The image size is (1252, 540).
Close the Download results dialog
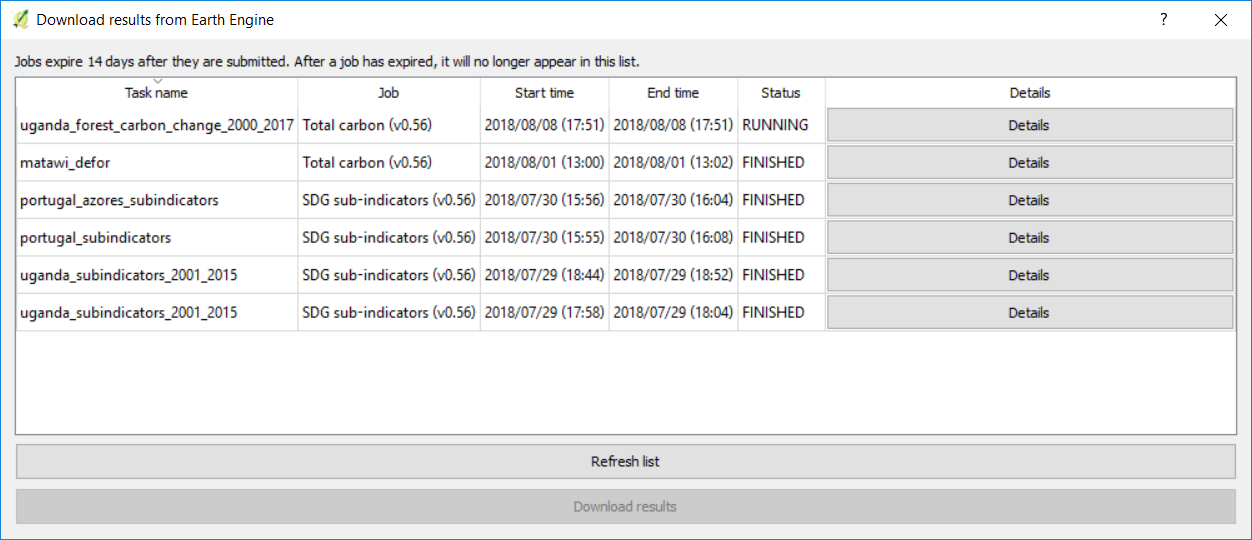pyautogui.click(x=1220, y=20)
